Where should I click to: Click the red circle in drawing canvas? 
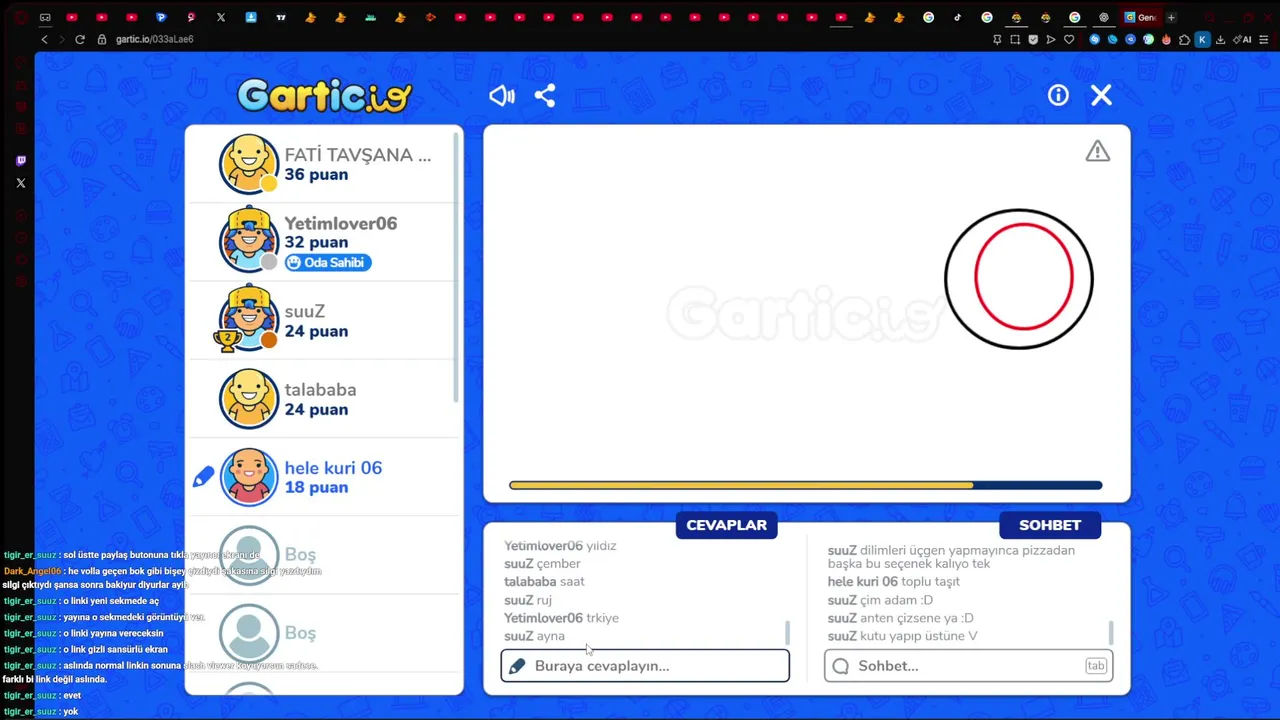1024,277
